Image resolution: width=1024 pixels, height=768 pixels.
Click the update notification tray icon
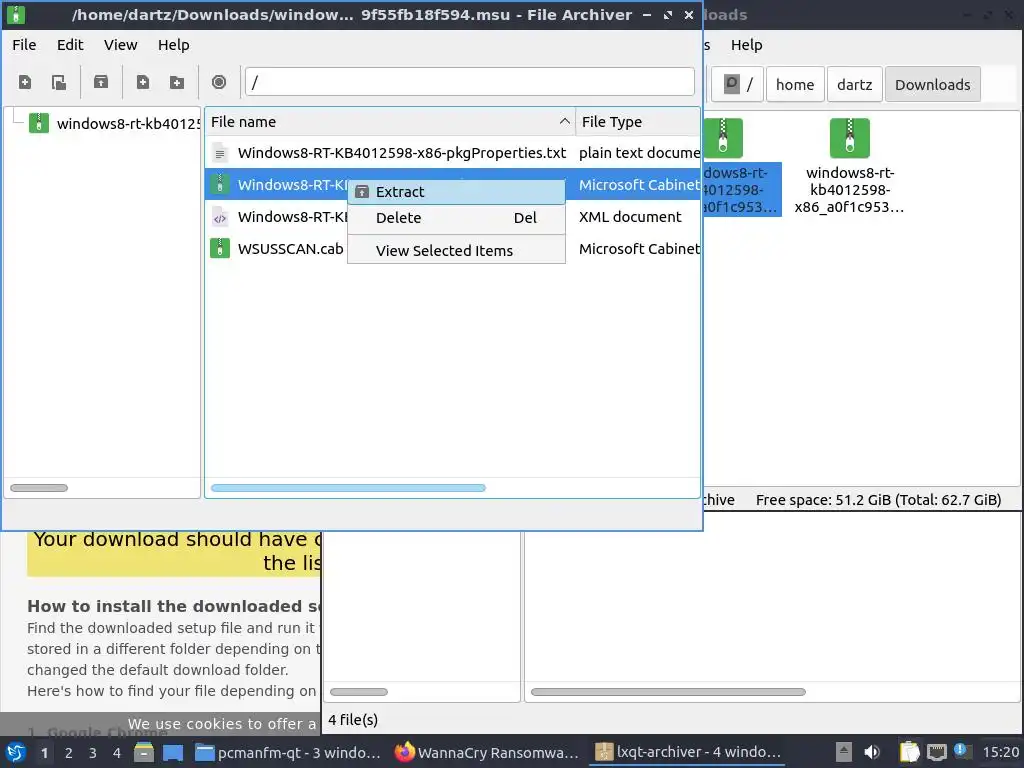click(x=961, y=751)
